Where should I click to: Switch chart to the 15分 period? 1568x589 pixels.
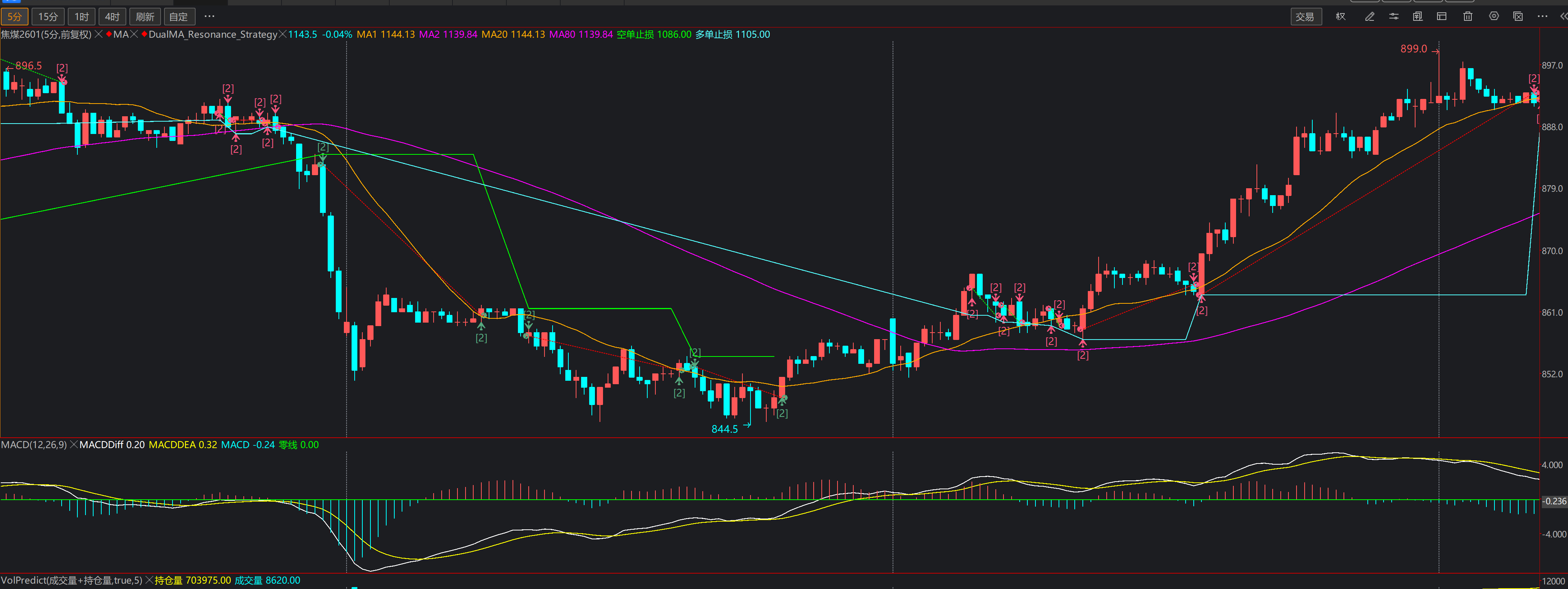coord(47,17)
